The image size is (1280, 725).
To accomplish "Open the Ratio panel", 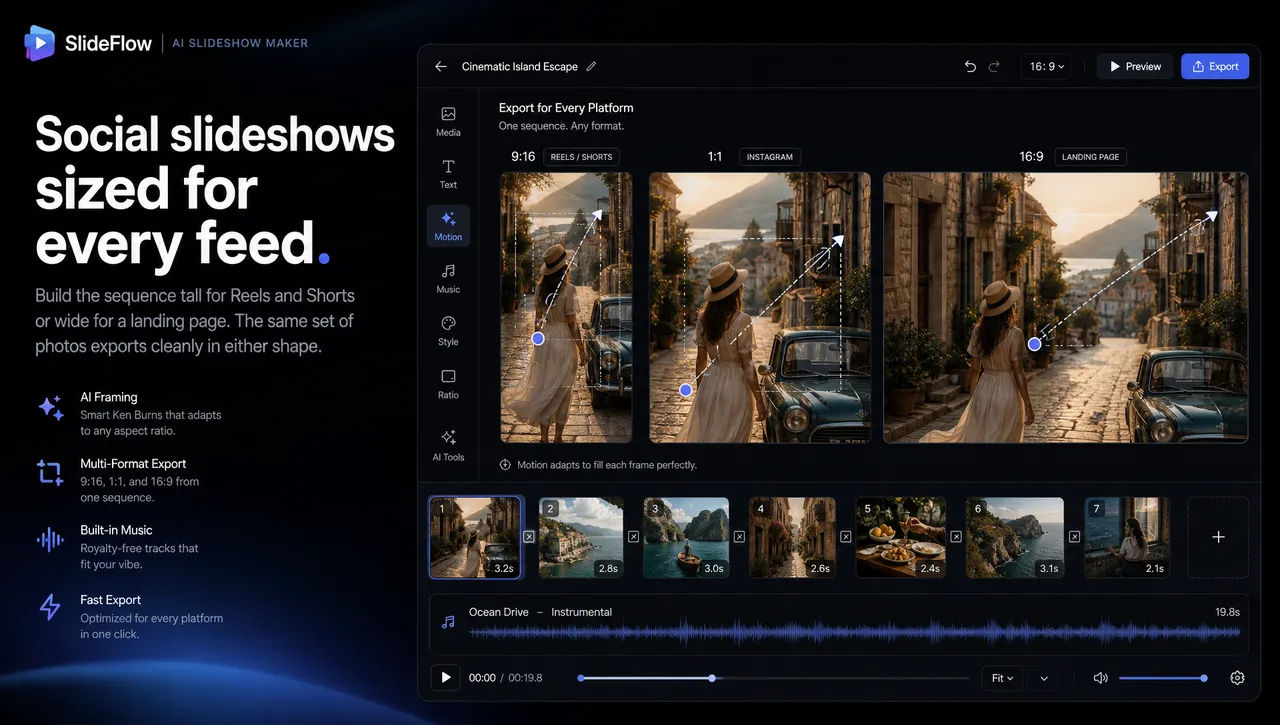I will [x=448, y=384].
